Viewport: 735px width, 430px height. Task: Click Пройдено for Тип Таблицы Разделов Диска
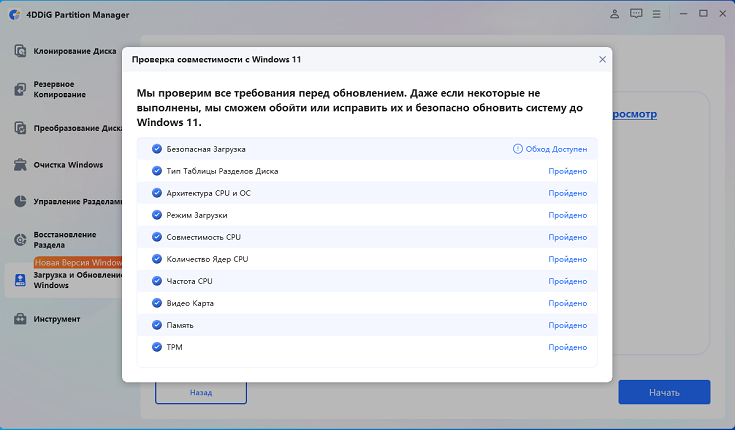click(568, 171)
